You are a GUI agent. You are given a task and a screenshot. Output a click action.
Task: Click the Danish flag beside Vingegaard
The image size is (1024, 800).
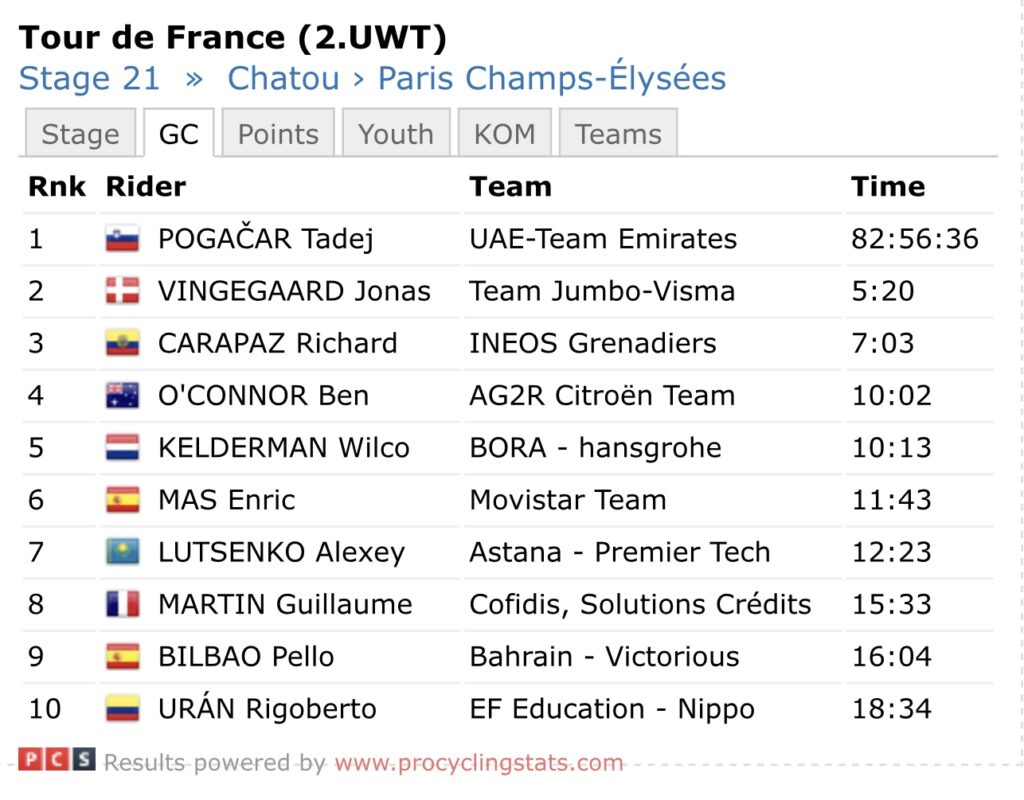click(x=122, y=291)
